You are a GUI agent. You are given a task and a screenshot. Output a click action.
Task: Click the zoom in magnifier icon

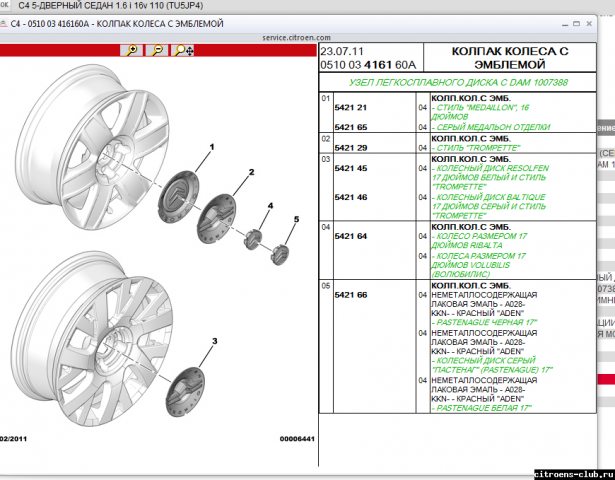[x=131, y=49]
